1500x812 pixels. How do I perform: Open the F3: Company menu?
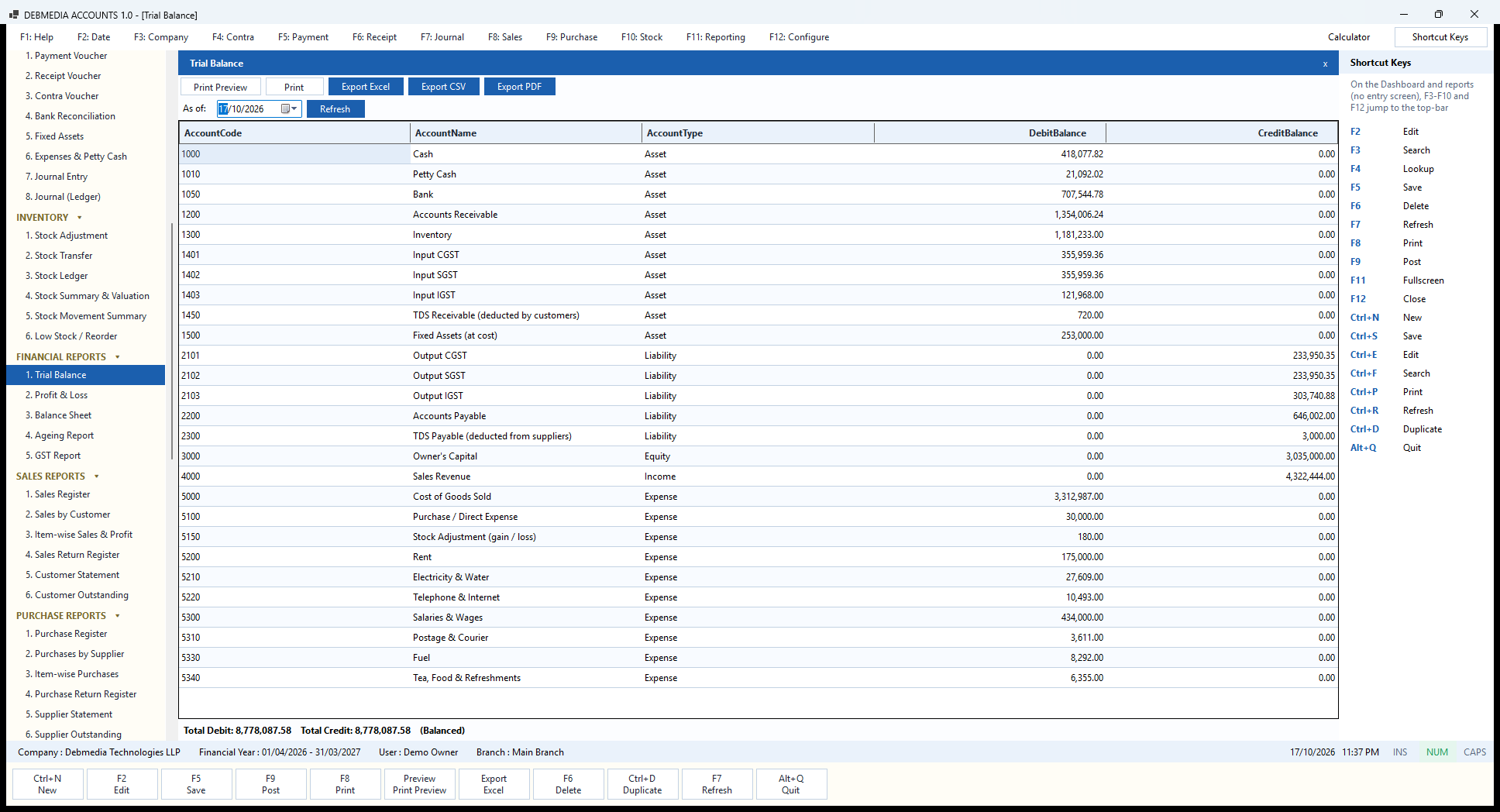click(x=161, y=37)
